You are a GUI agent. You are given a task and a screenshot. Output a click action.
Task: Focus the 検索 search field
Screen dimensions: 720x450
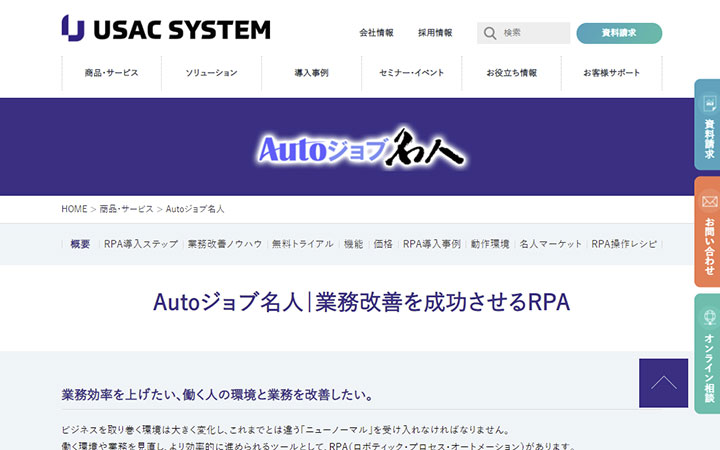click(x=523, y=33)
